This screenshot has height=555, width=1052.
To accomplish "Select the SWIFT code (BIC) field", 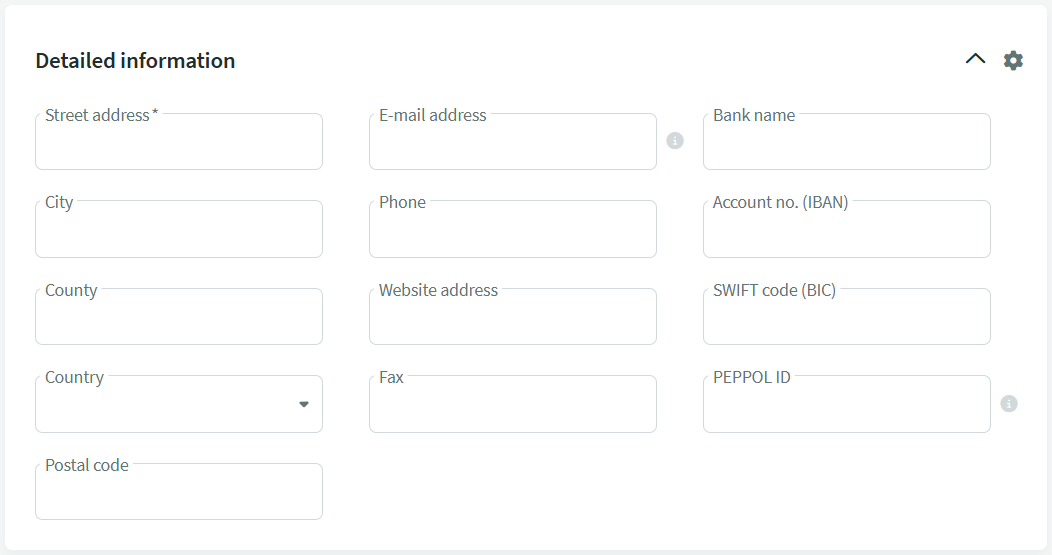I will (x=847, y=320).
